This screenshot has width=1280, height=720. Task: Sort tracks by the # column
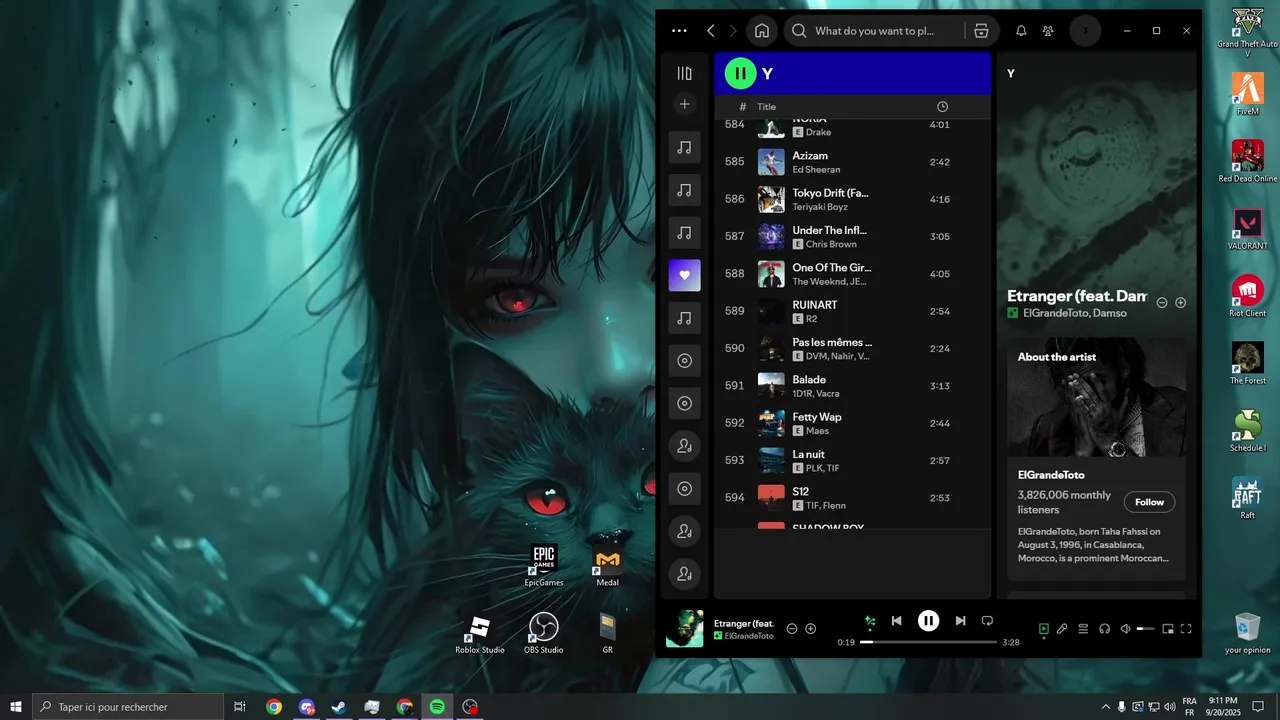coord(743,107)
